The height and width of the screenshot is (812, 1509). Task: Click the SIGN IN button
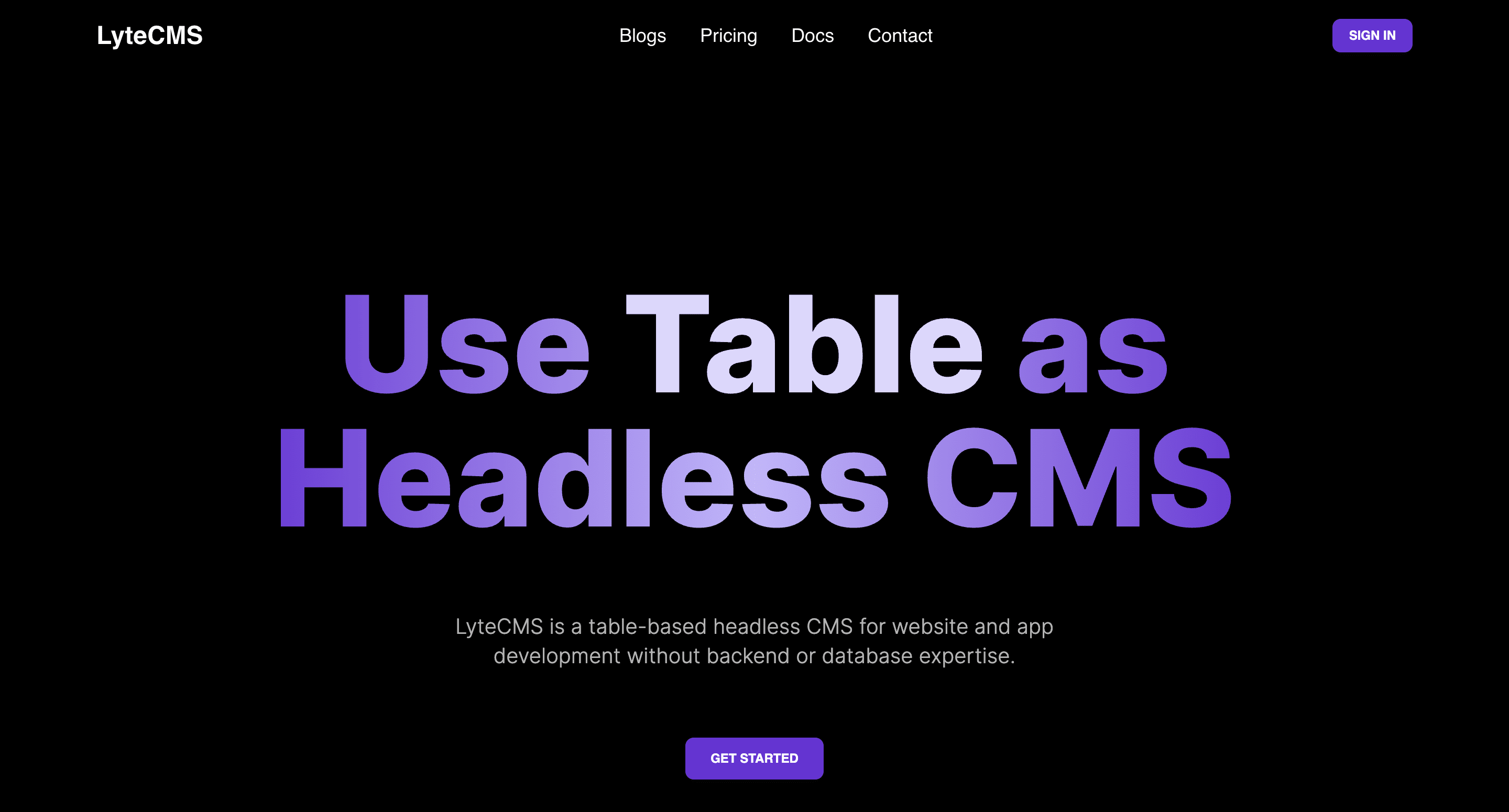tap(1373, 35)
